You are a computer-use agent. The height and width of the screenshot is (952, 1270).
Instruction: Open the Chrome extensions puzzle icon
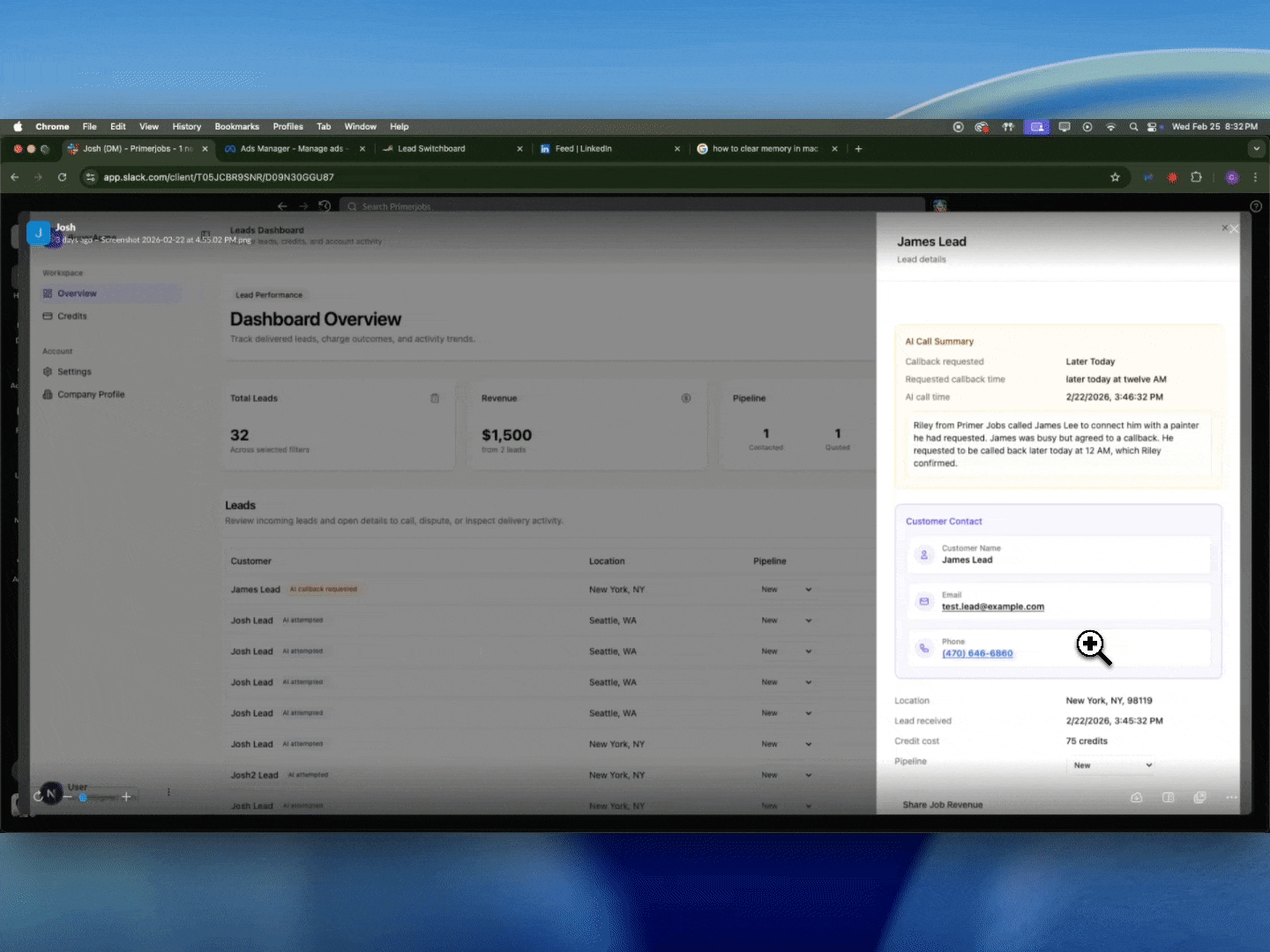[x=1197, y=177]
